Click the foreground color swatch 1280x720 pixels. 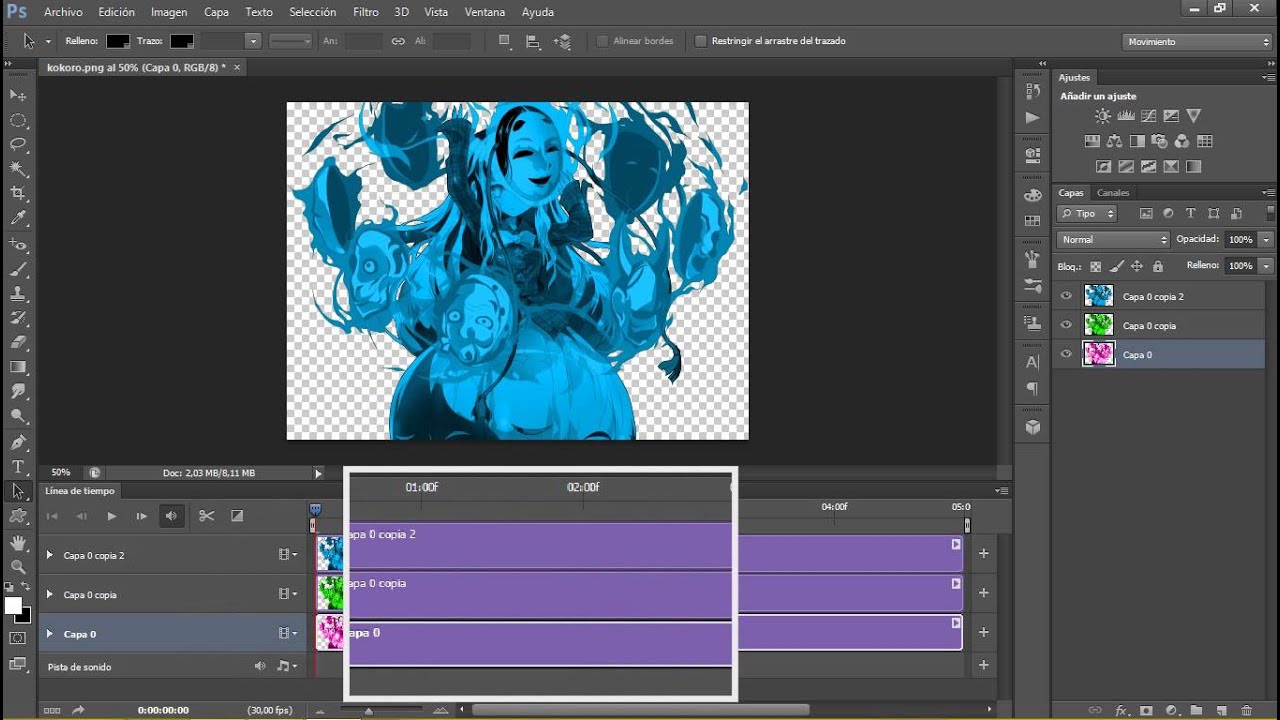point(13,606)
